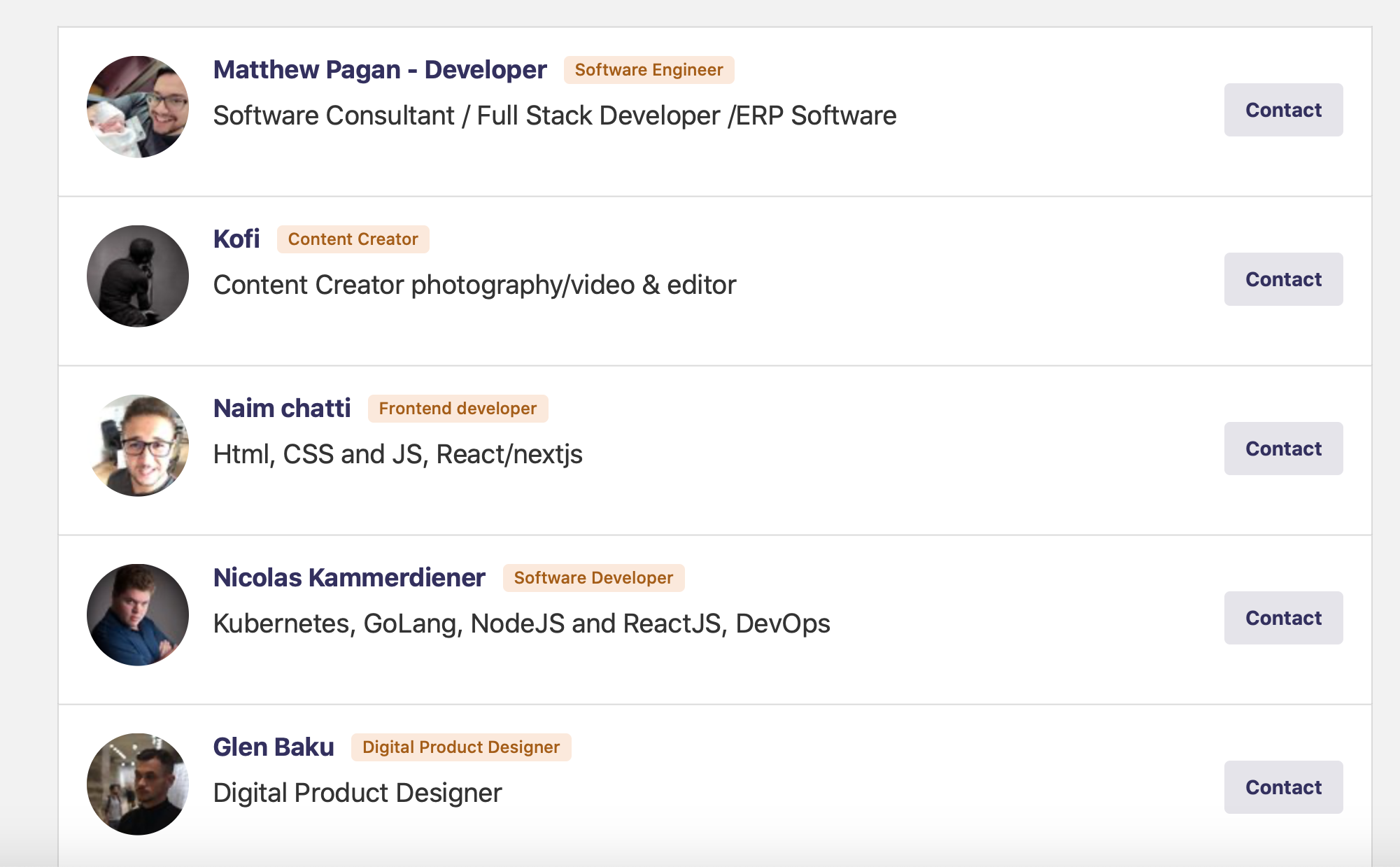Open Matthew Pagan - Developer profile
The height and width of the screenshot is (867, 1400).
pos(380,69)
